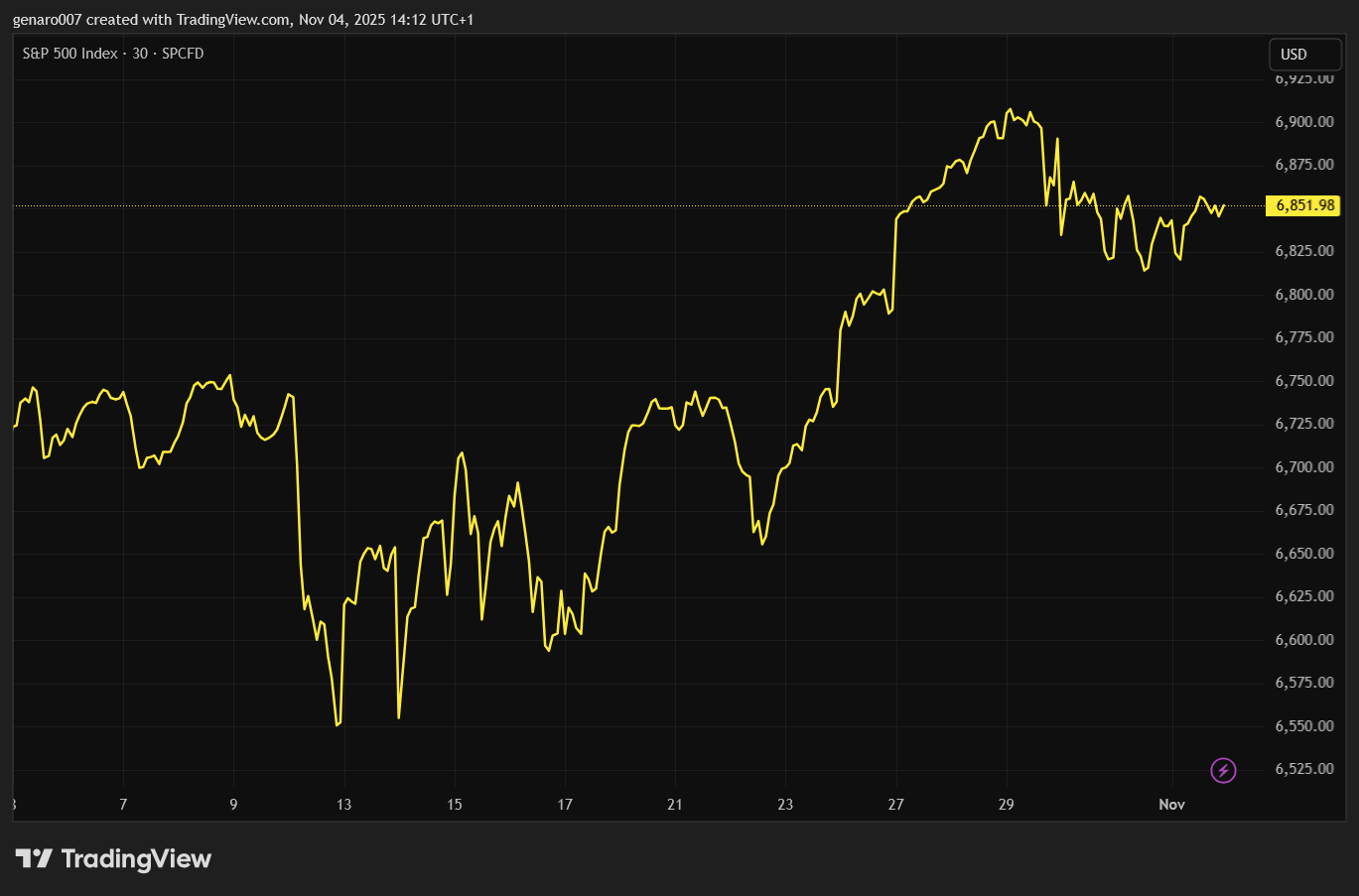
Task: Click the 6,675.00 price axis label
Action: pyautogui.click(x=1304, y=510)
